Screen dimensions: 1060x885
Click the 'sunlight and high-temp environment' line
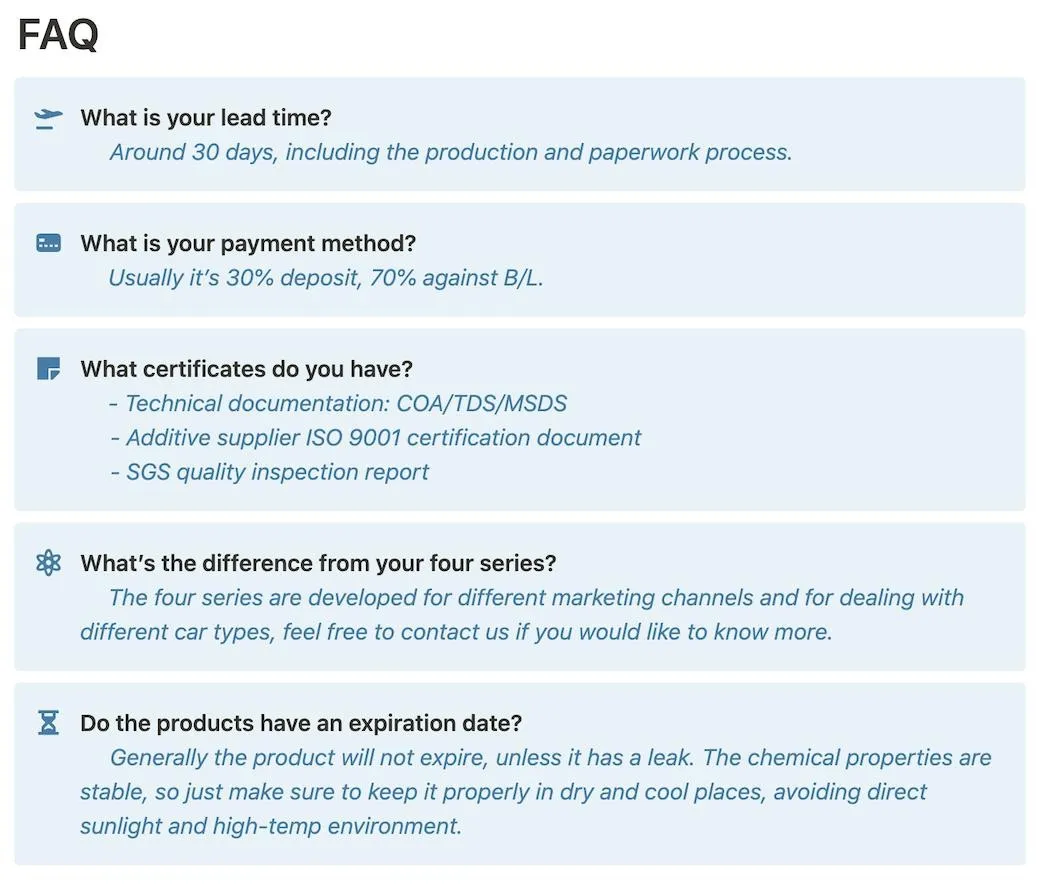[270, 826]
